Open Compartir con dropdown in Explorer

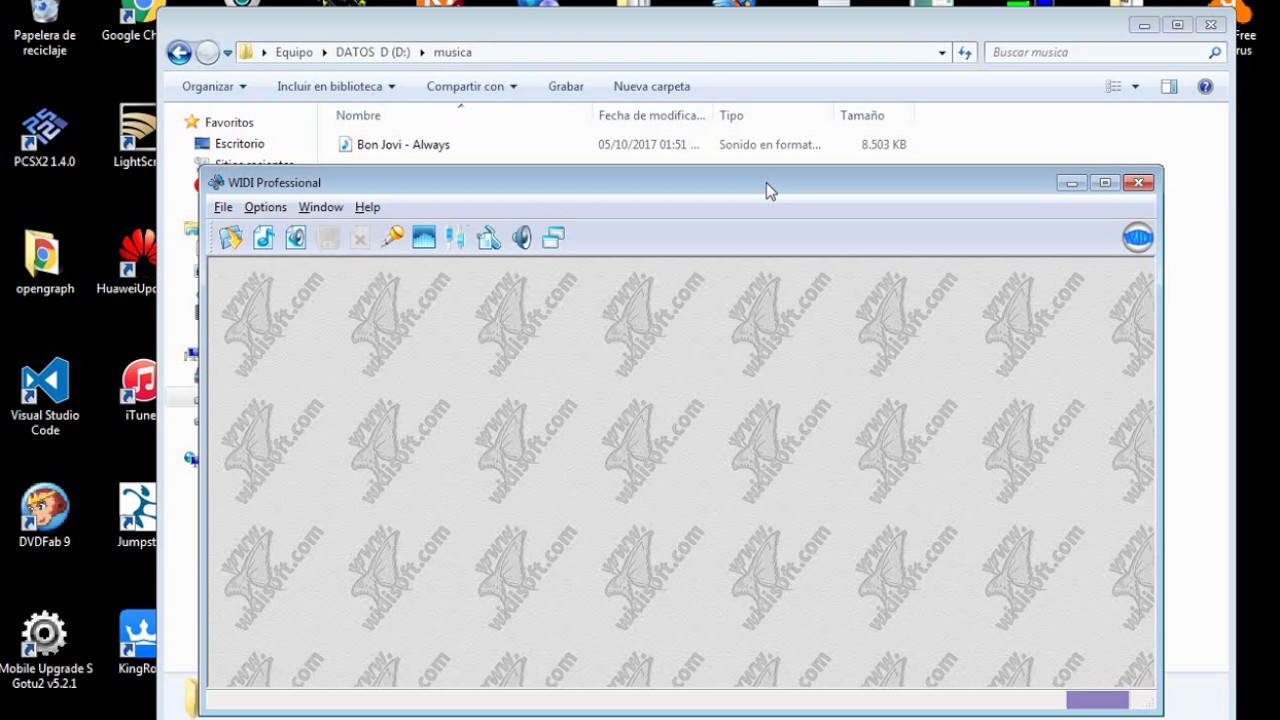(472, 87)
